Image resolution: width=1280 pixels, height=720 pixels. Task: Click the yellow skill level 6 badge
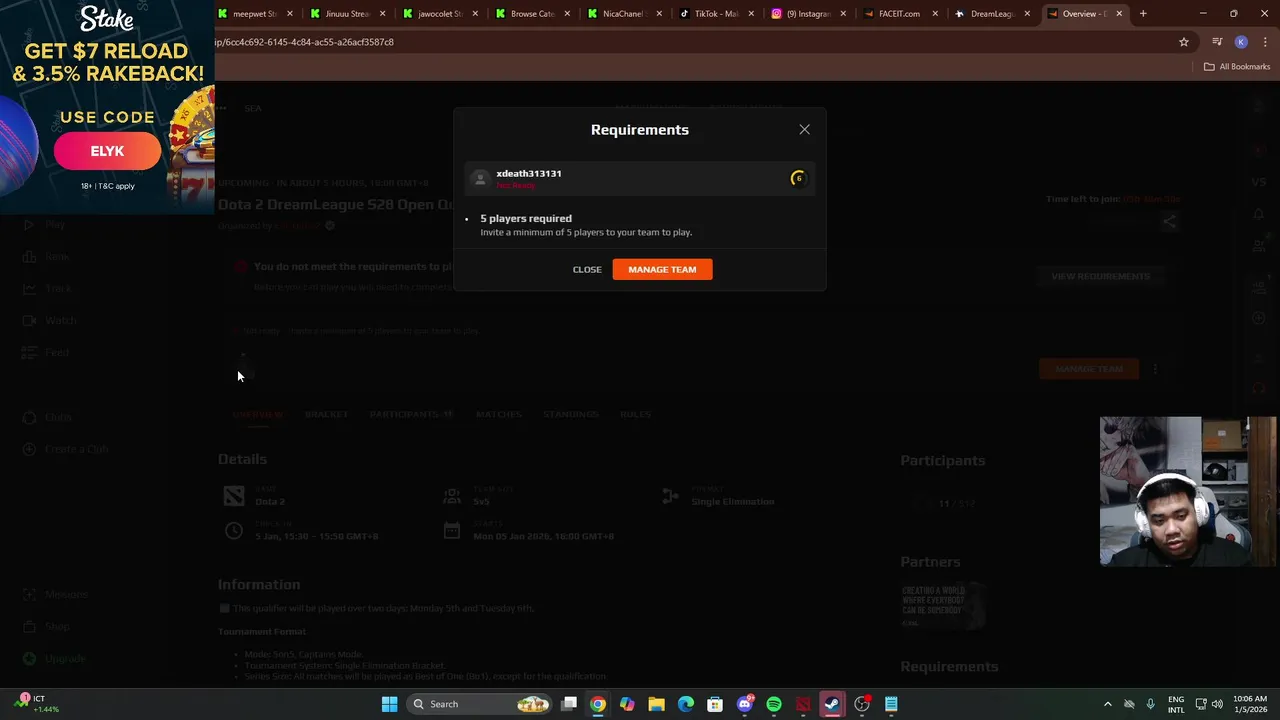tap(798, 178)
